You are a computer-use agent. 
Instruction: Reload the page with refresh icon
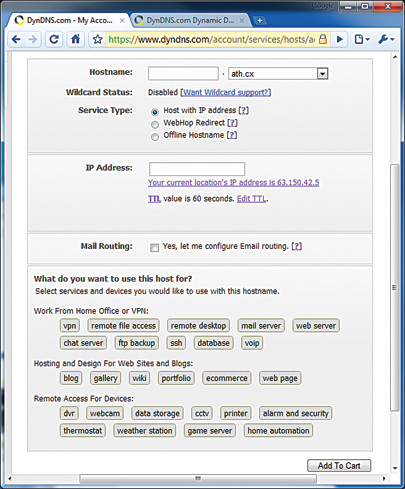(54, 39)
